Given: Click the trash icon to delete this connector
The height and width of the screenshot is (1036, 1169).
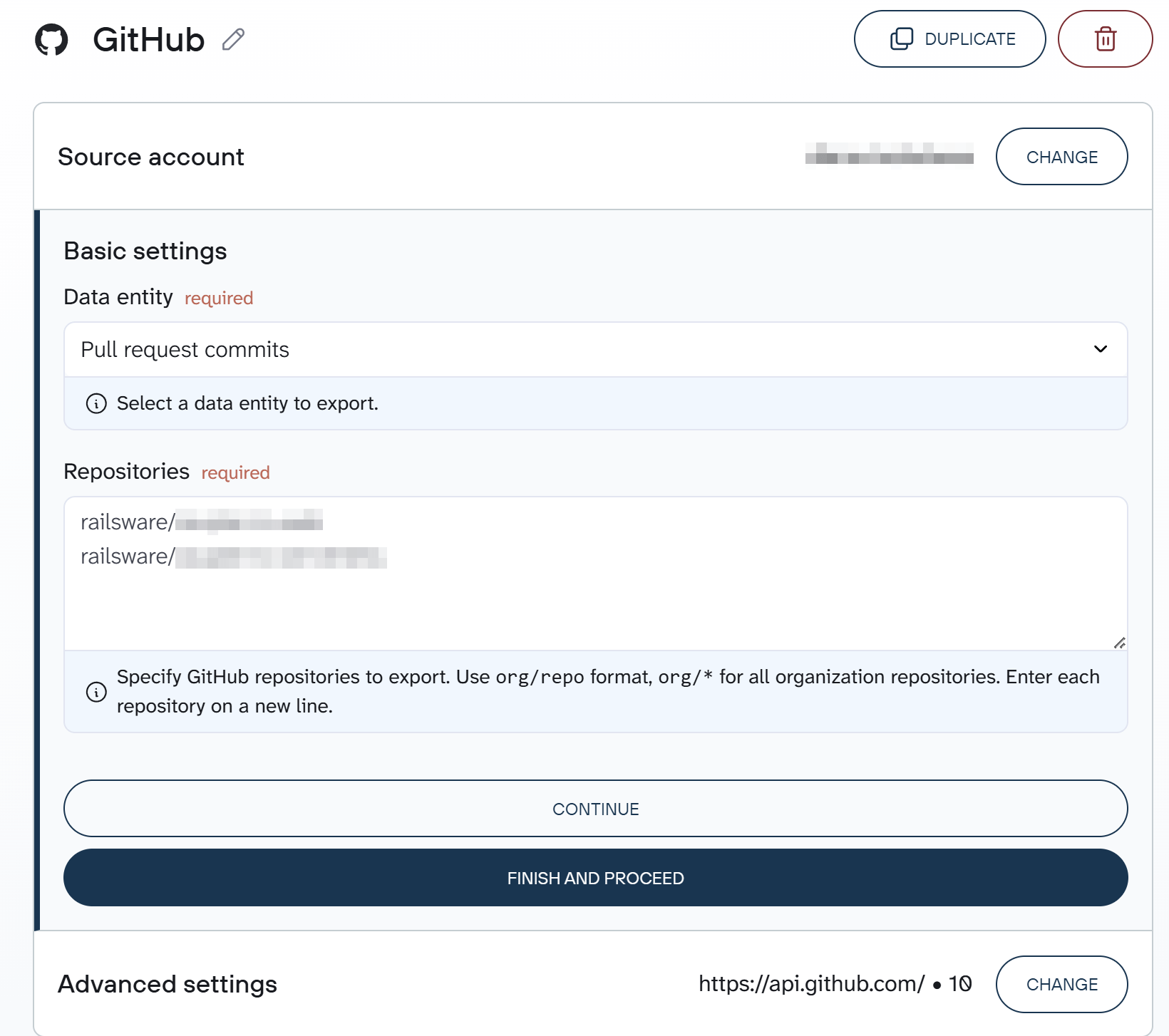Looking at the screenshot, I should coord(1105,39).
